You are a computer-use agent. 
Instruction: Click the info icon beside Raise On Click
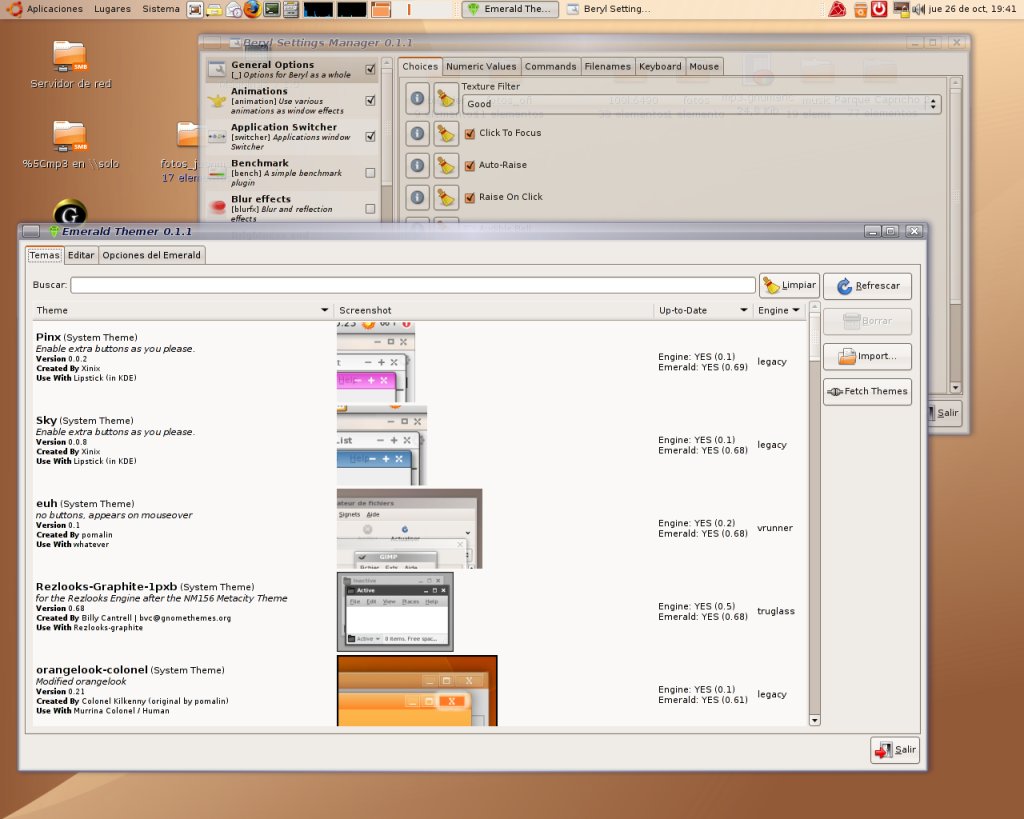pos(417,197)
